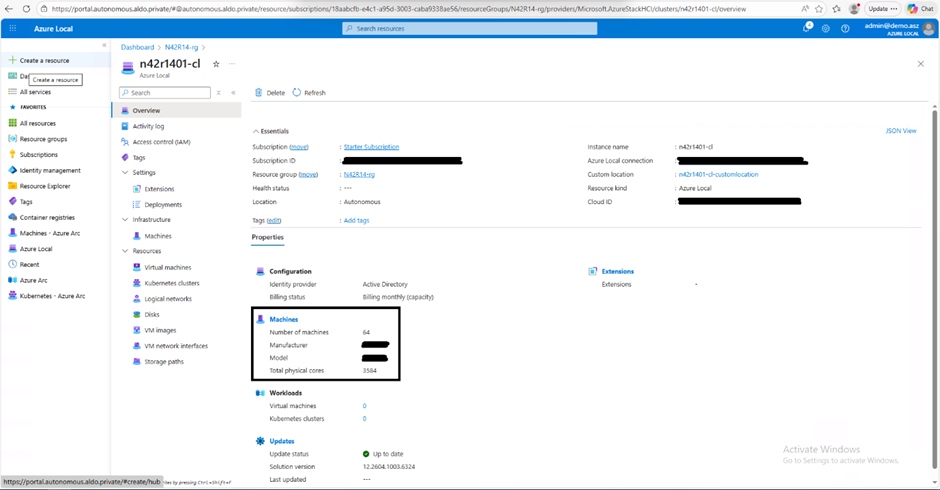The image size is (940, 490).
Task: Click Add tags link
Action: pyautogui.click(x=356, y=221)
